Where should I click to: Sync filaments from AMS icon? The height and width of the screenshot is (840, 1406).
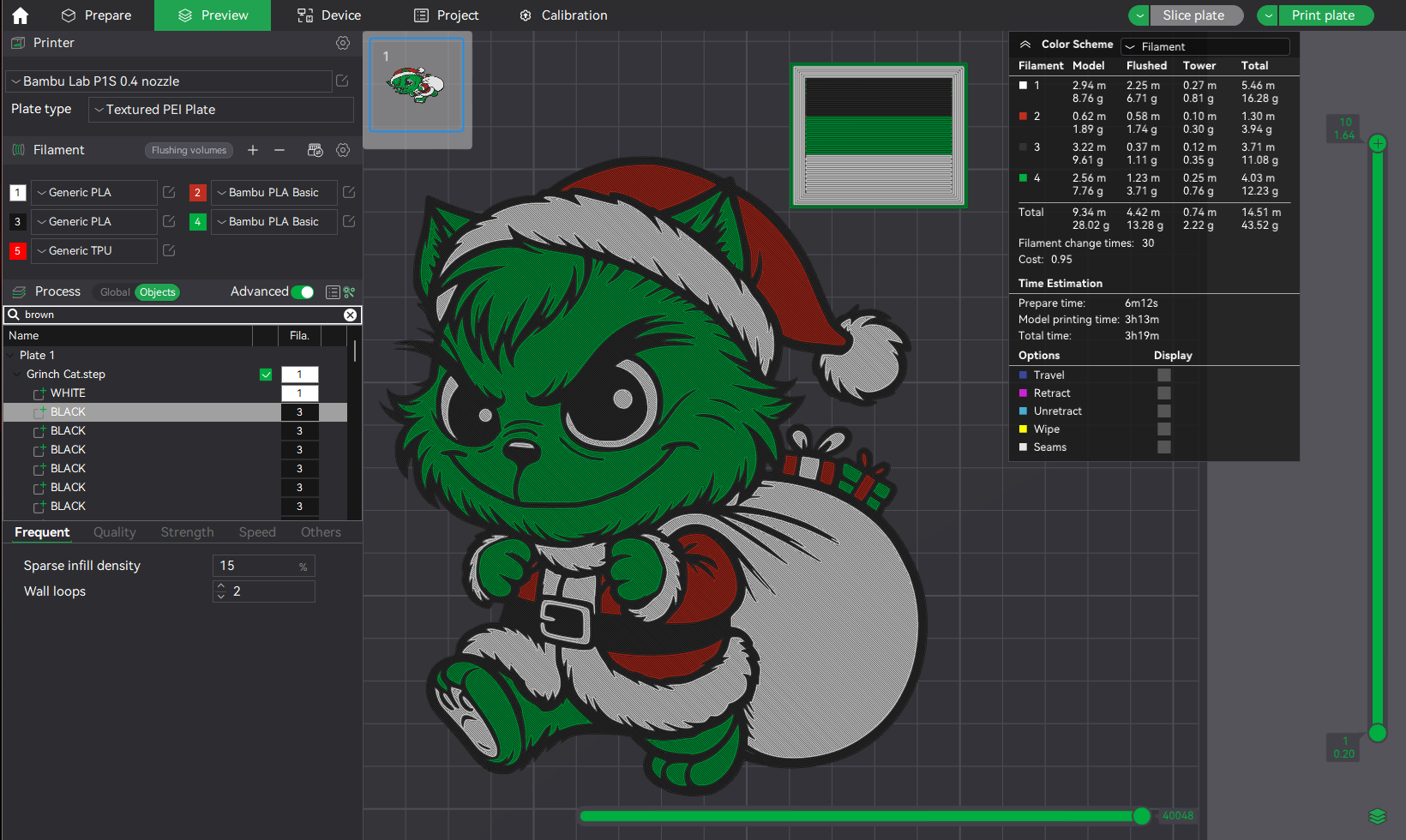point(315,150)
